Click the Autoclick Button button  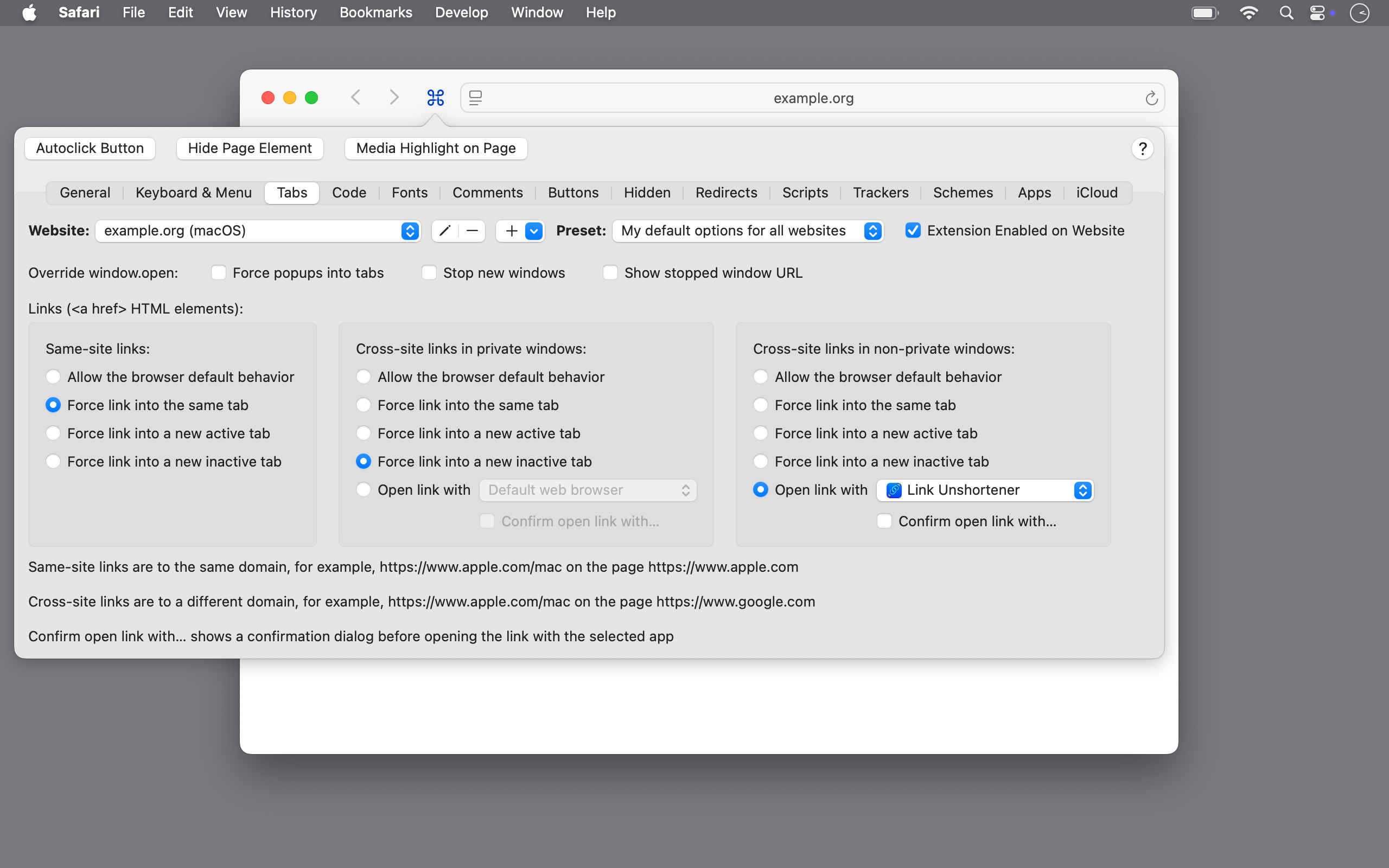coord(90,149)
